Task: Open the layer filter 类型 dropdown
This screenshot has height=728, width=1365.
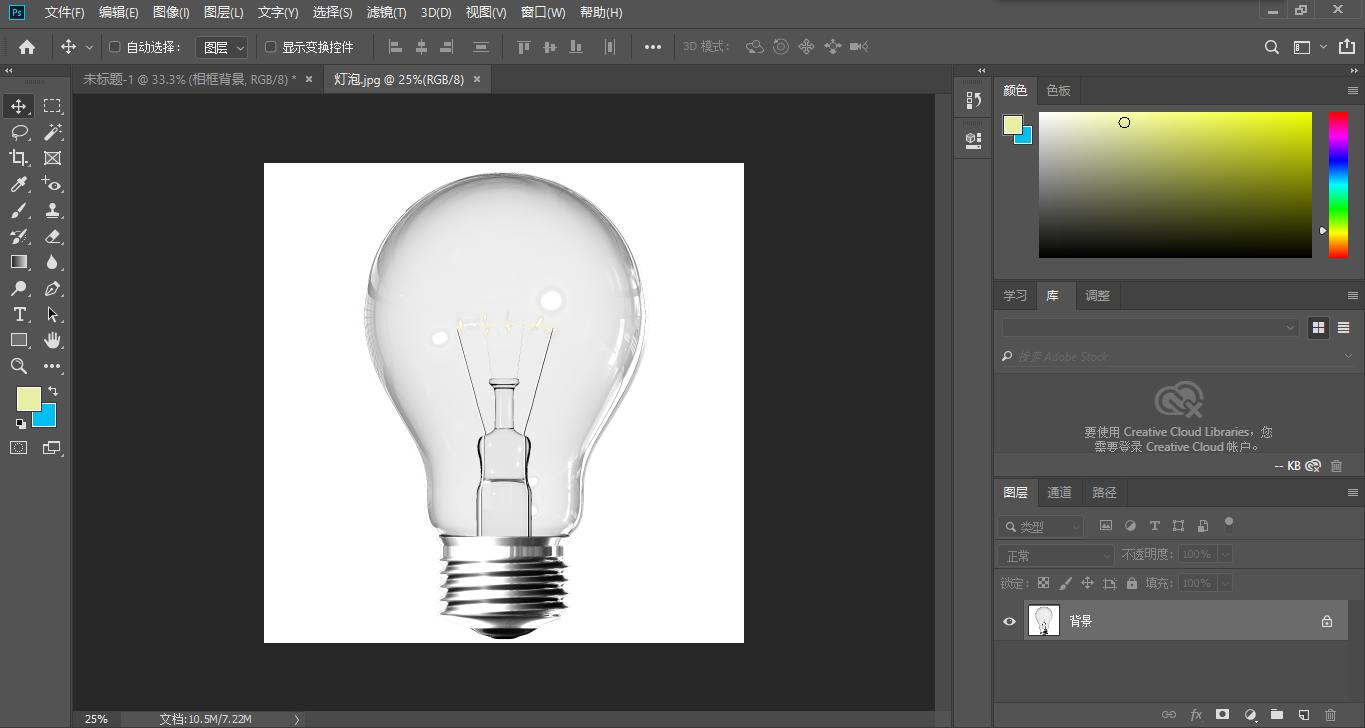Action: (1041, 526)
